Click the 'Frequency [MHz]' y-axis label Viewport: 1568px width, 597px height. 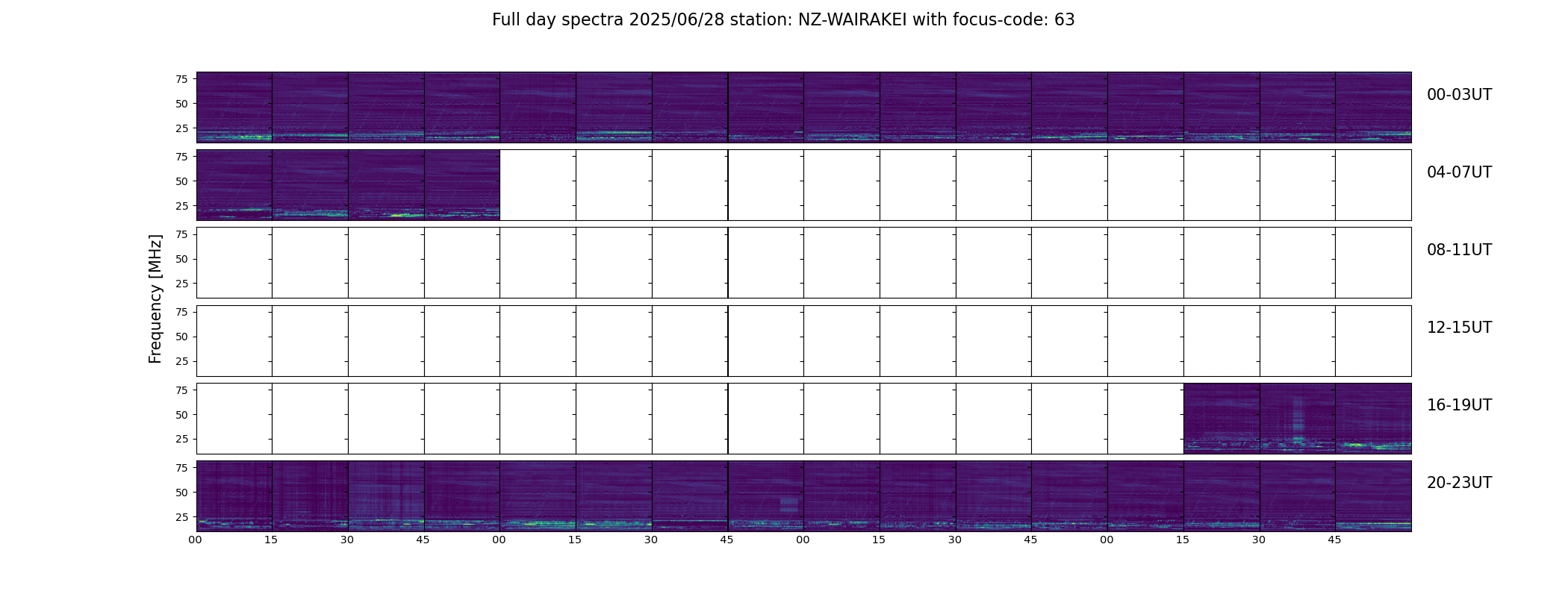[155, 299]
